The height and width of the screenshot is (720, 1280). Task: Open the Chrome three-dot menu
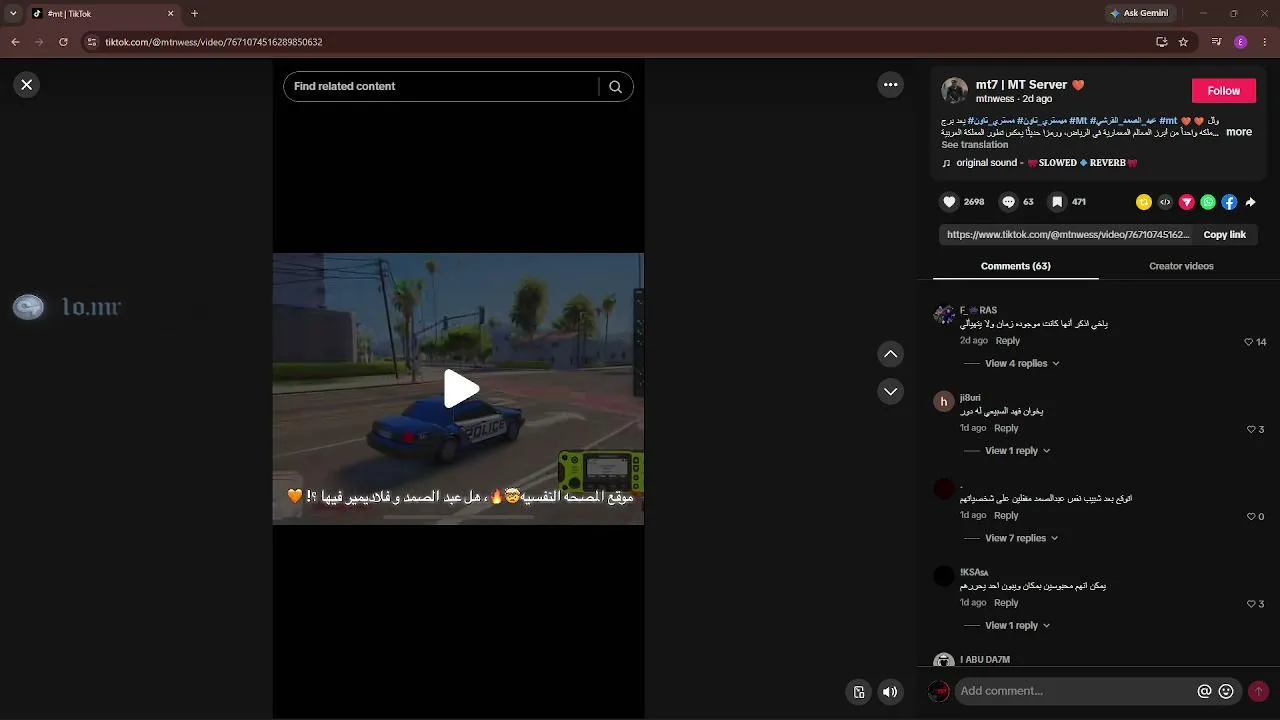click(x=1264, y=42)
